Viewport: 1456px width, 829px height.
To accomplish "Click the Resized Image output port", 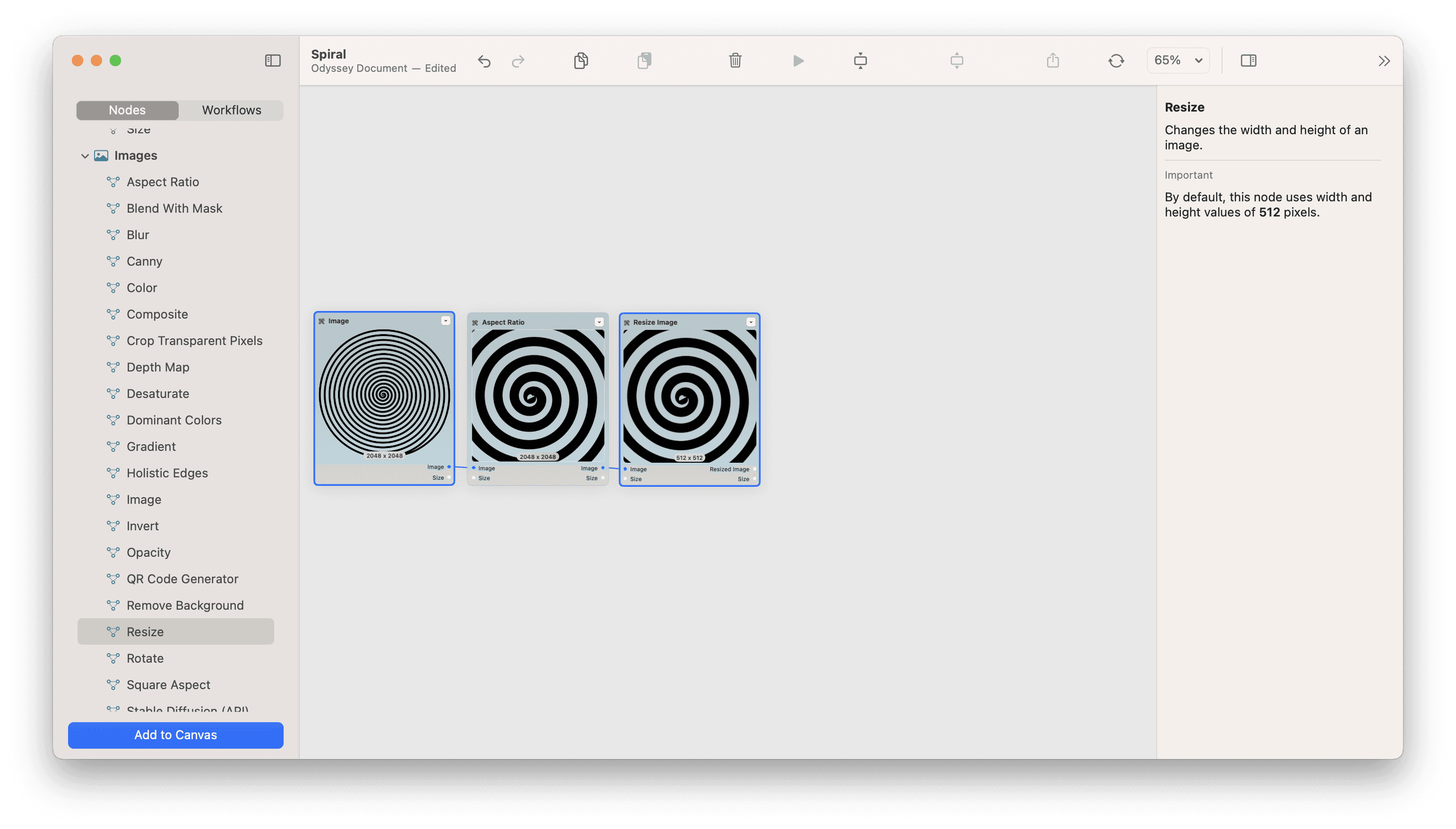I will click(x=754, y=469).
